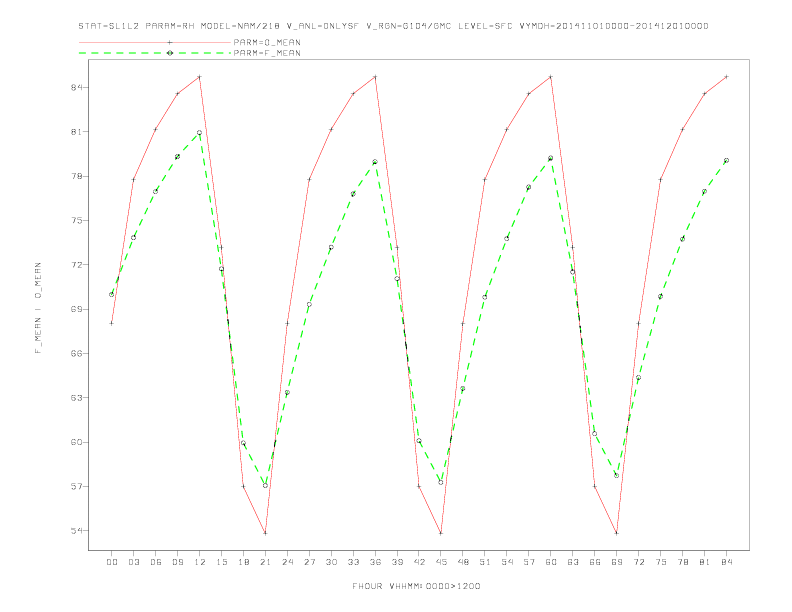Viewport: 792px width, 612px height.
Task: Select the O_MEAN minimum marker at hour 45
Action: pyautogui.click(x=441, y=533)
